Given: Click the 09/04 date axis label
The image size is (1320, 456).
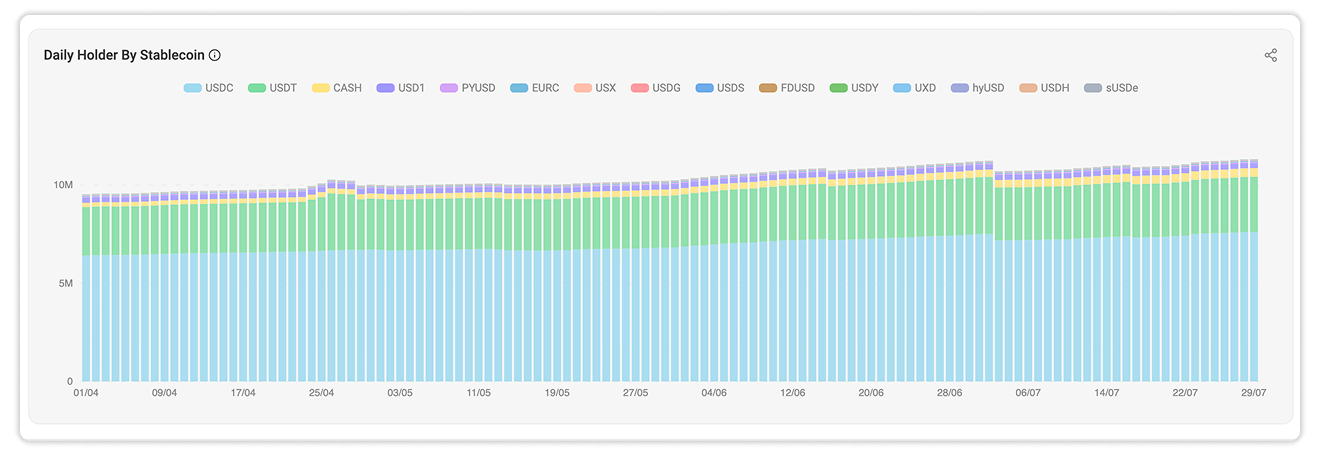Looking at the screenshot, I should tap(164, 393).
